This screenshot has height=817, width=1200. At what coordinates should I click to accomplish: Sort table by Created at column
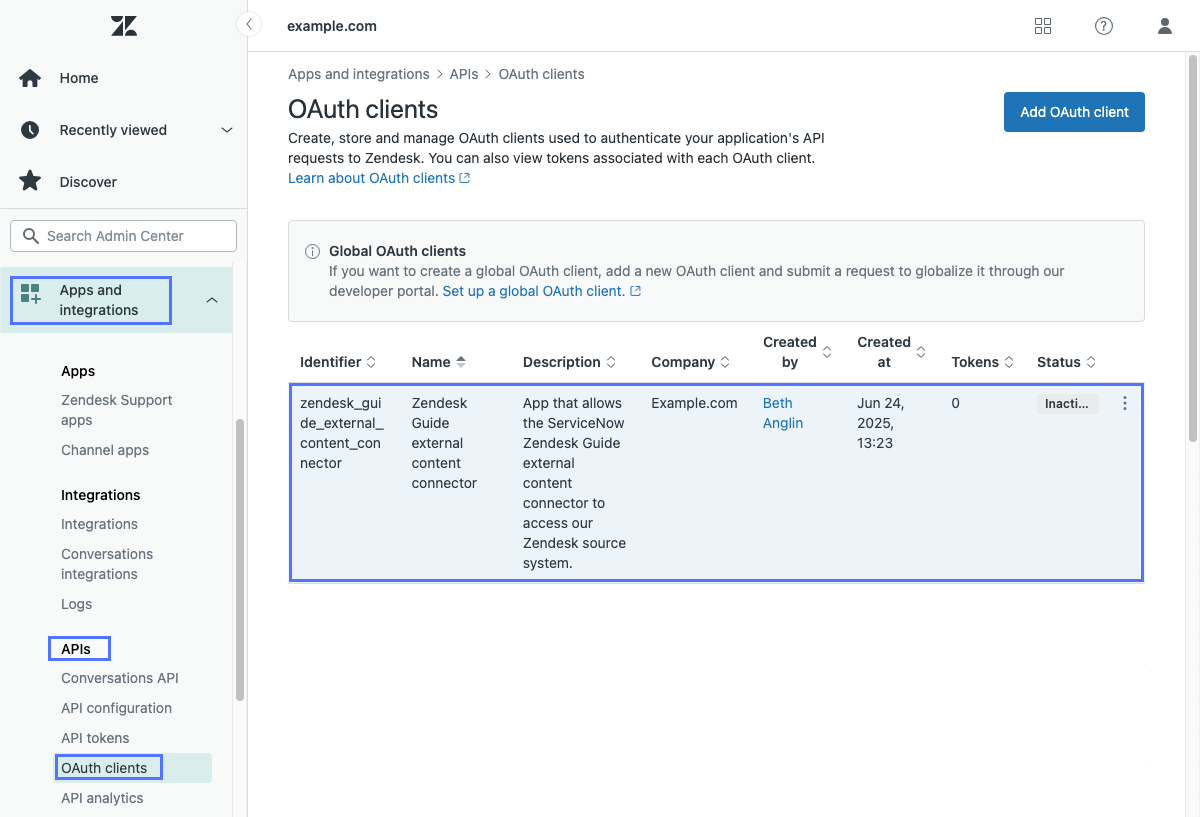pyautogui.click(x=891, y=352)
